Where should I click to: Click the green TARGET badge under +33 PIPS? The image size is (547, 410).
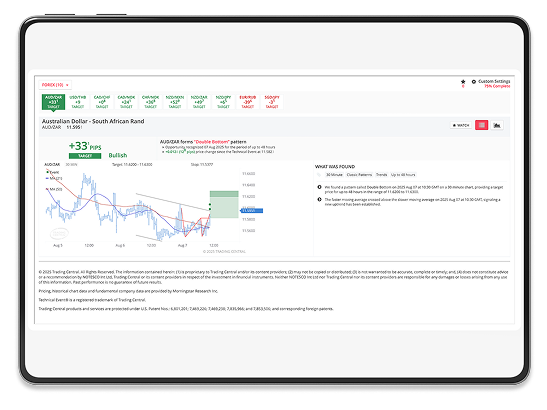[x=85, y=156]
